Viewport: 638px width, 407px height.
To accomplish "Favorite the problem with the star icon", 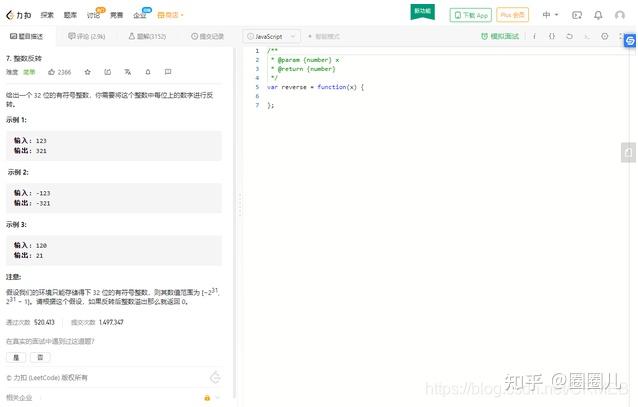I will (x=87, y=72).
